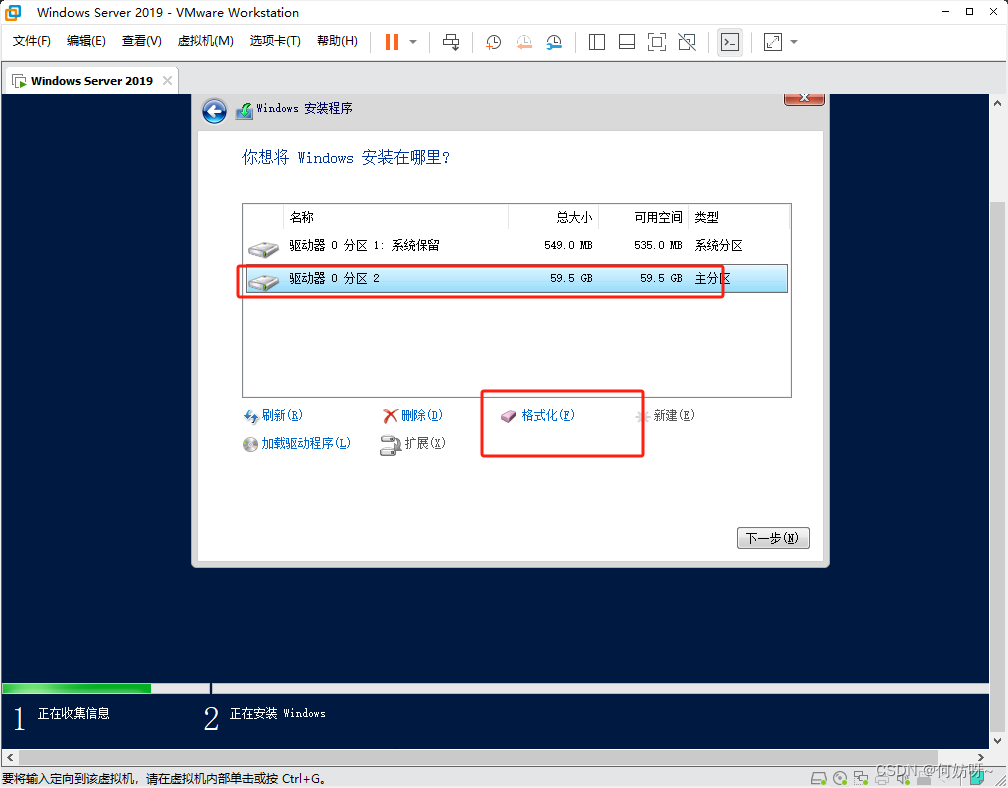The height and width of the screenshot is (788, 1008).
Task: Click vertical scrollbar down arrow
Action: point(998,740)
